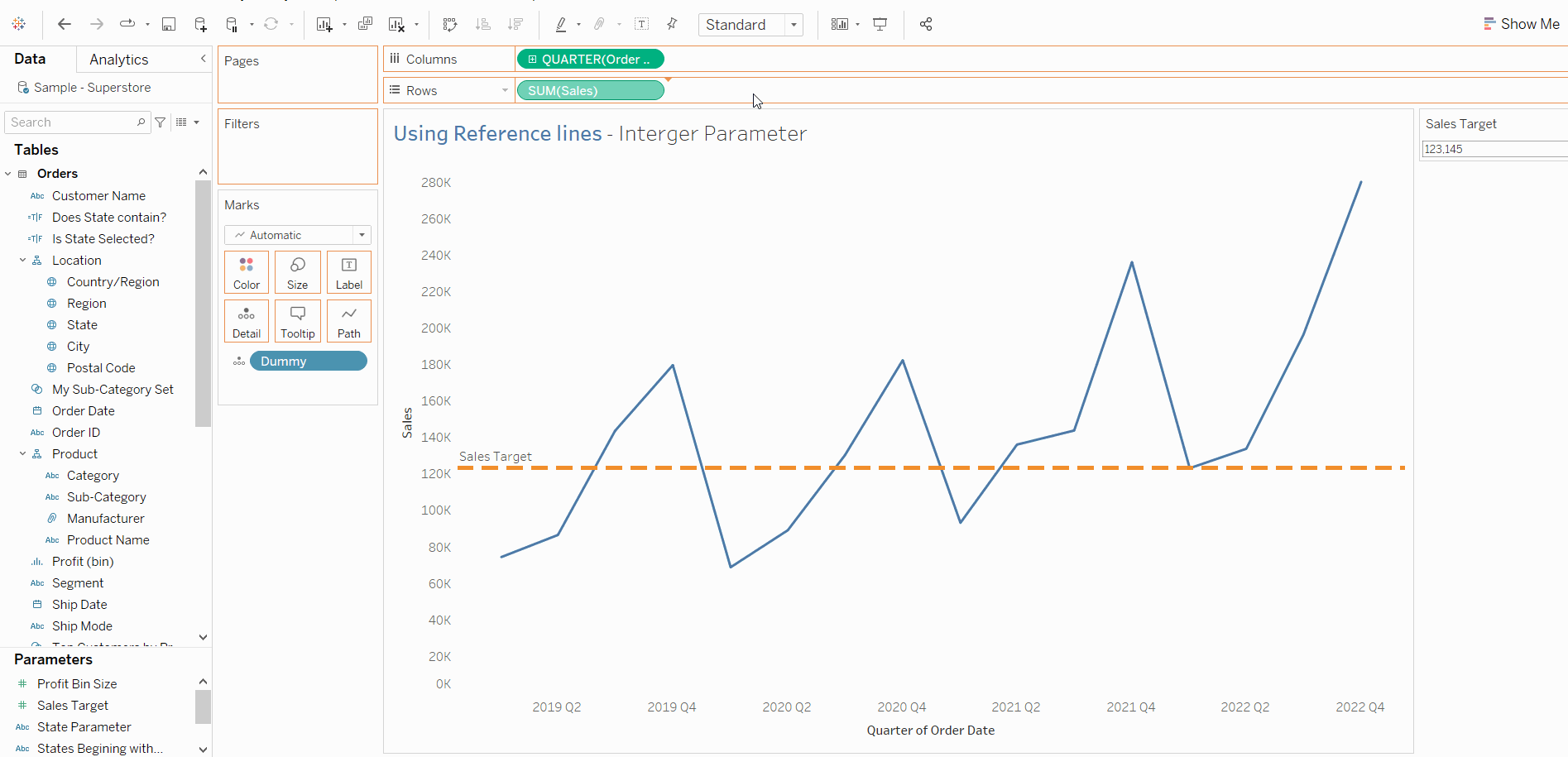
Task: Open the Color card in Marks
Action: point(247,272)
